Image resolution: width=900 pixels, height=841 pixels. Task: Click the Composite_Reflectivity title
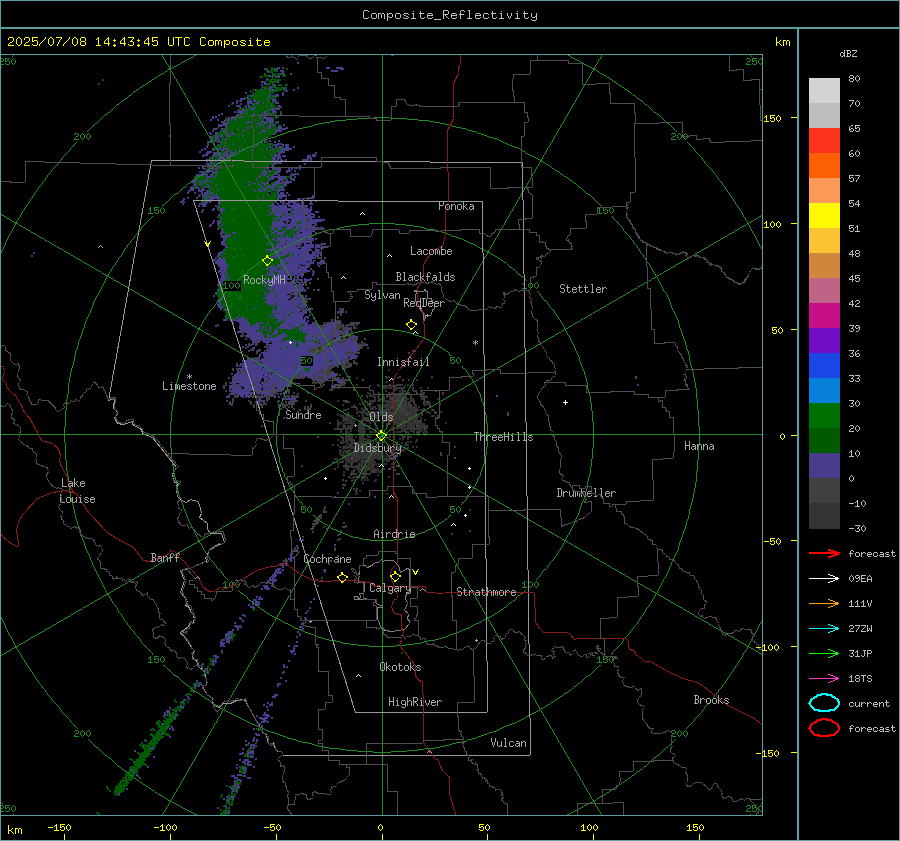pyautogui.click(x=450, y=15)
